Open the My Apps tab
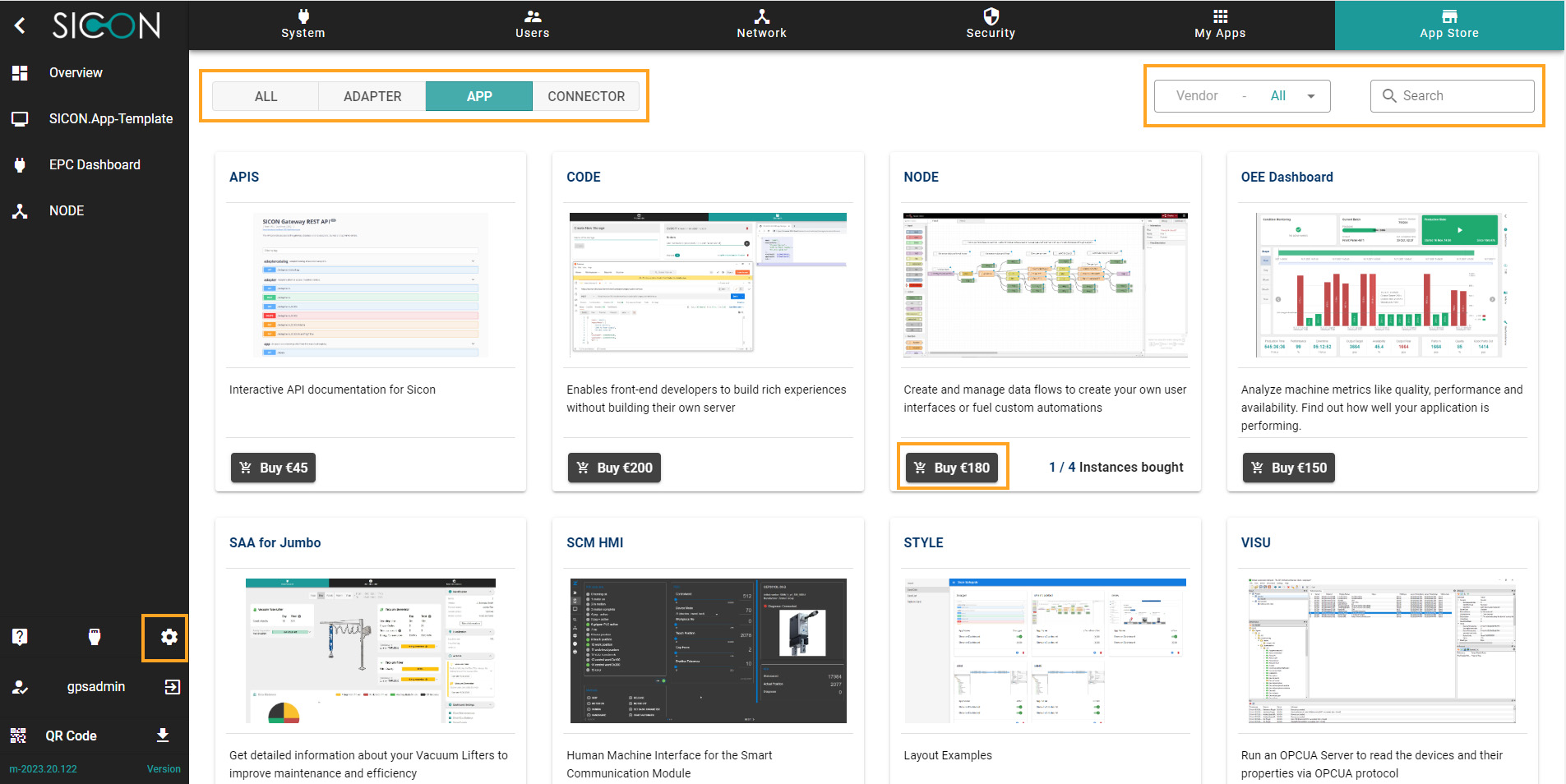This screenshot has width=1566, height=784. [1220, 25]
